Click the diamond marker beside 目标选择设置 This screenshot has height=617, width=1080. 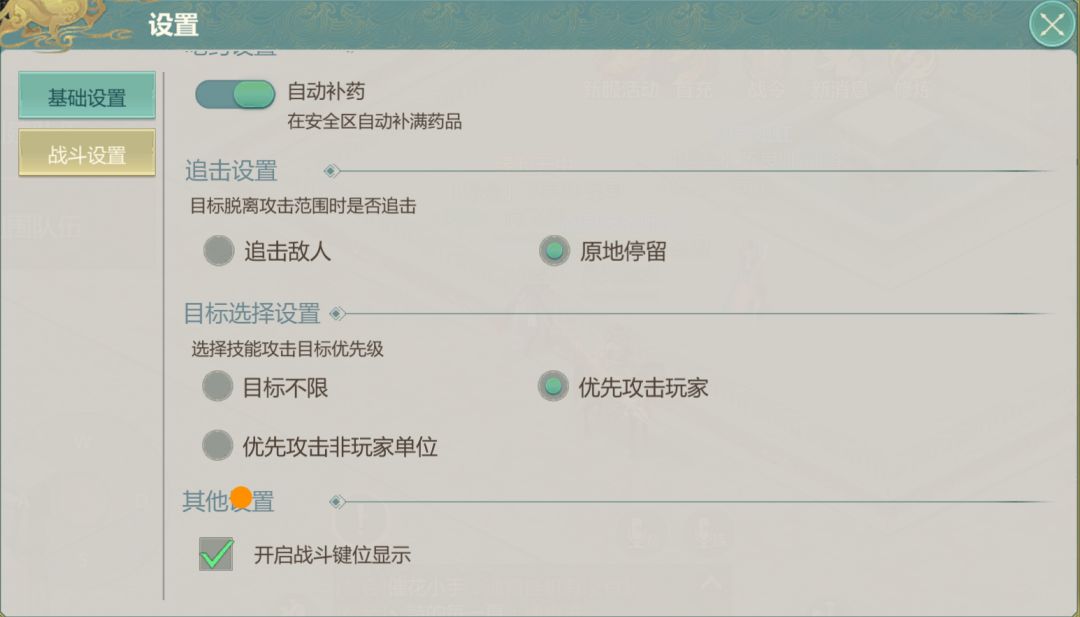(x=337, y=313)
